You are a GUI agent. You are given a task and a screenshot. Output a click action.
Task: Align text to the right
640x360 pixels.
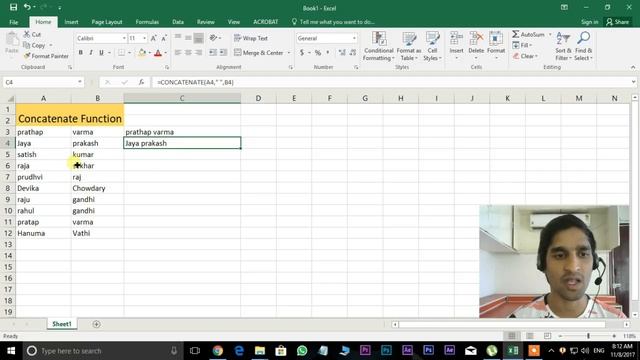pyautogui.click(x=198, y=53)
